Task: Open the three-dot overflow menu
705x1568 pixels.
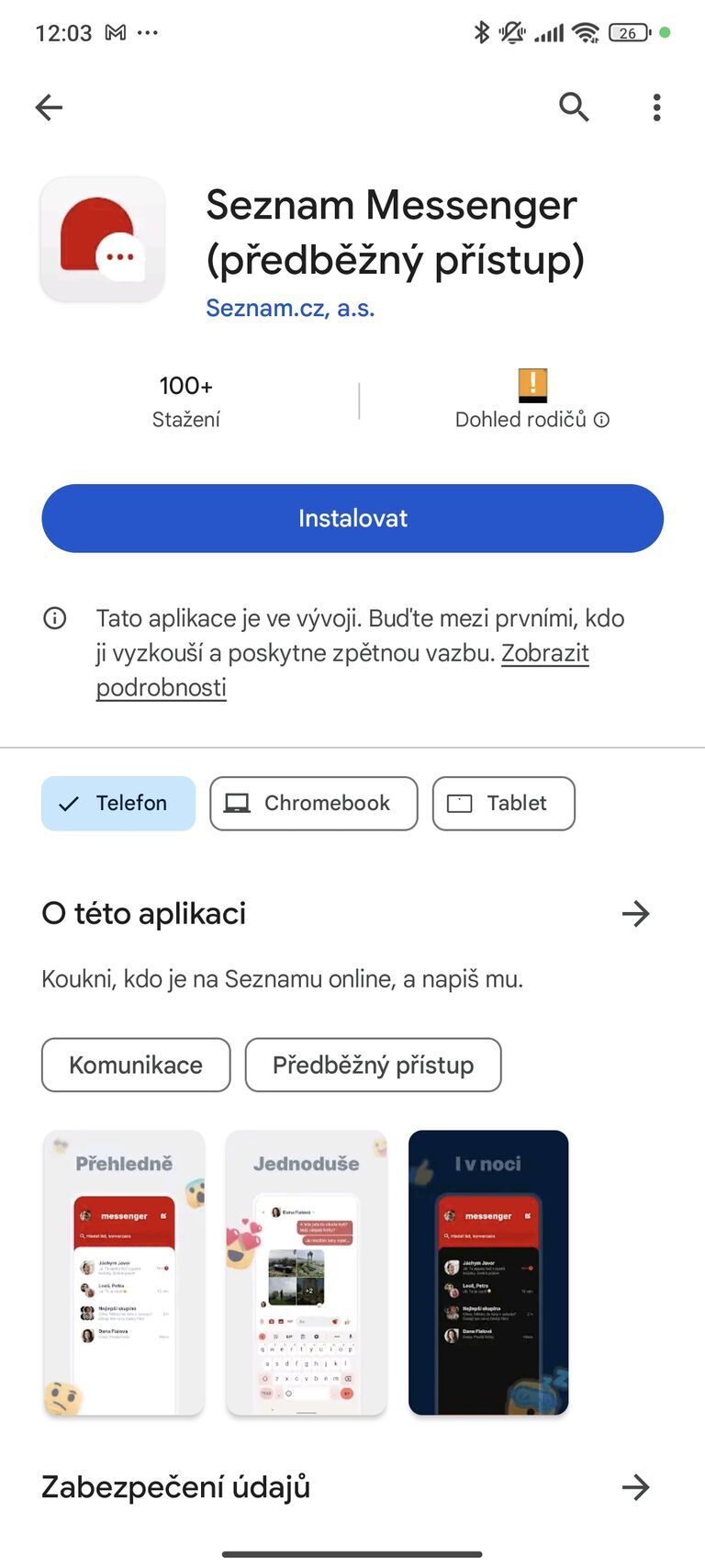Action: click(656, 107)
